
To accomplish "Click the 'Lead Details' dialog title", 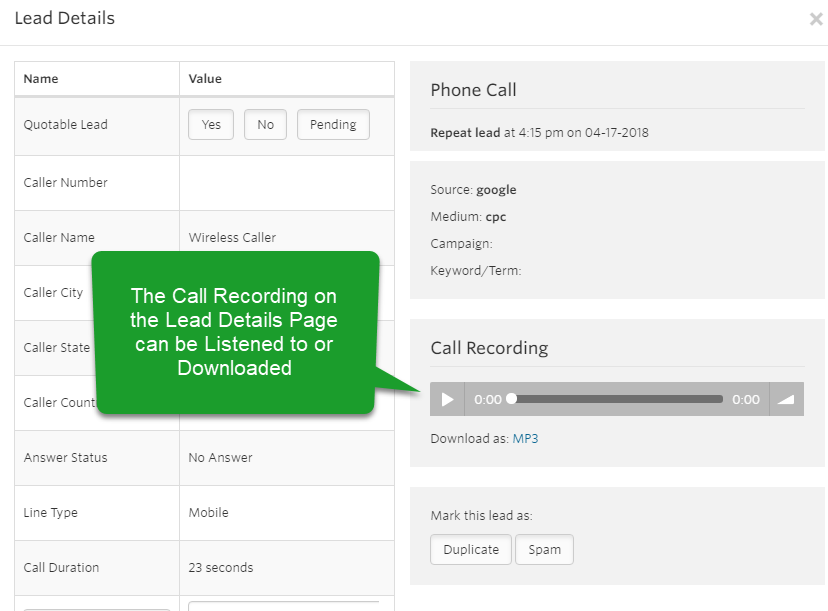I will (64, 18).
